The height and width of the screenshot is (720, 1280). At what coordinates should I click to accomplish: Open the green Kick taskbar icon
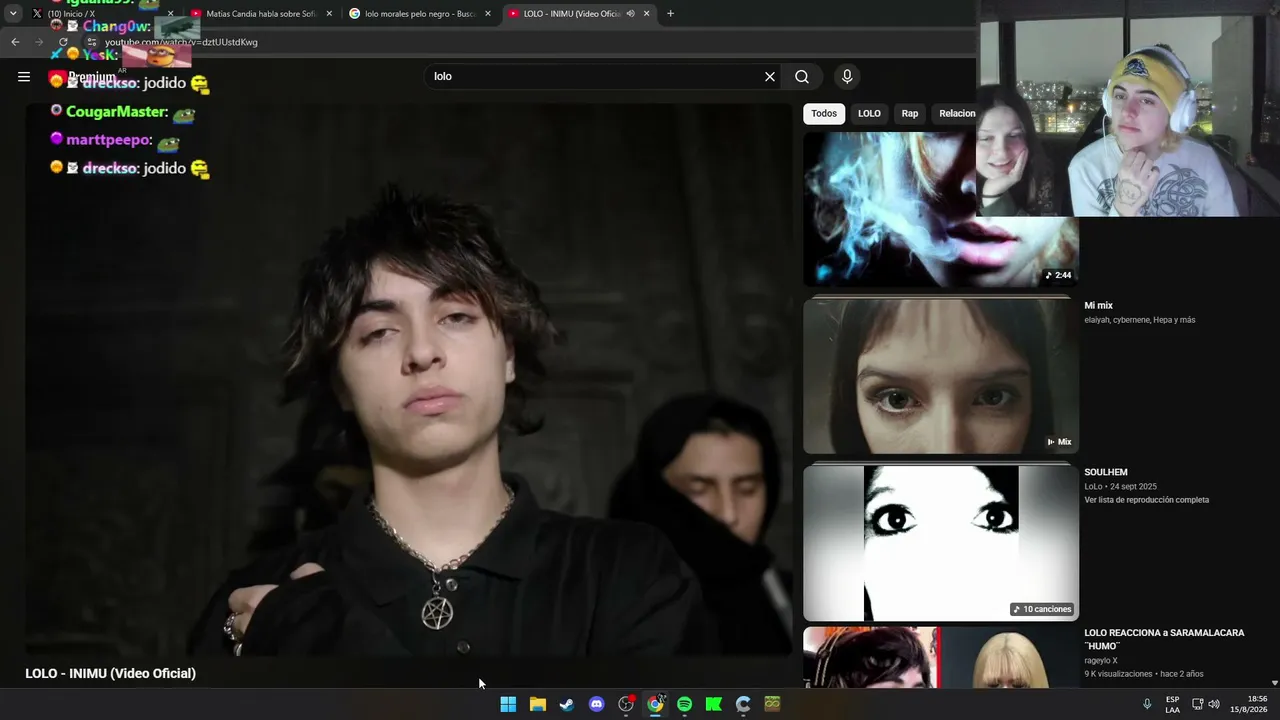pyautogui.click(x=714, y=704)
